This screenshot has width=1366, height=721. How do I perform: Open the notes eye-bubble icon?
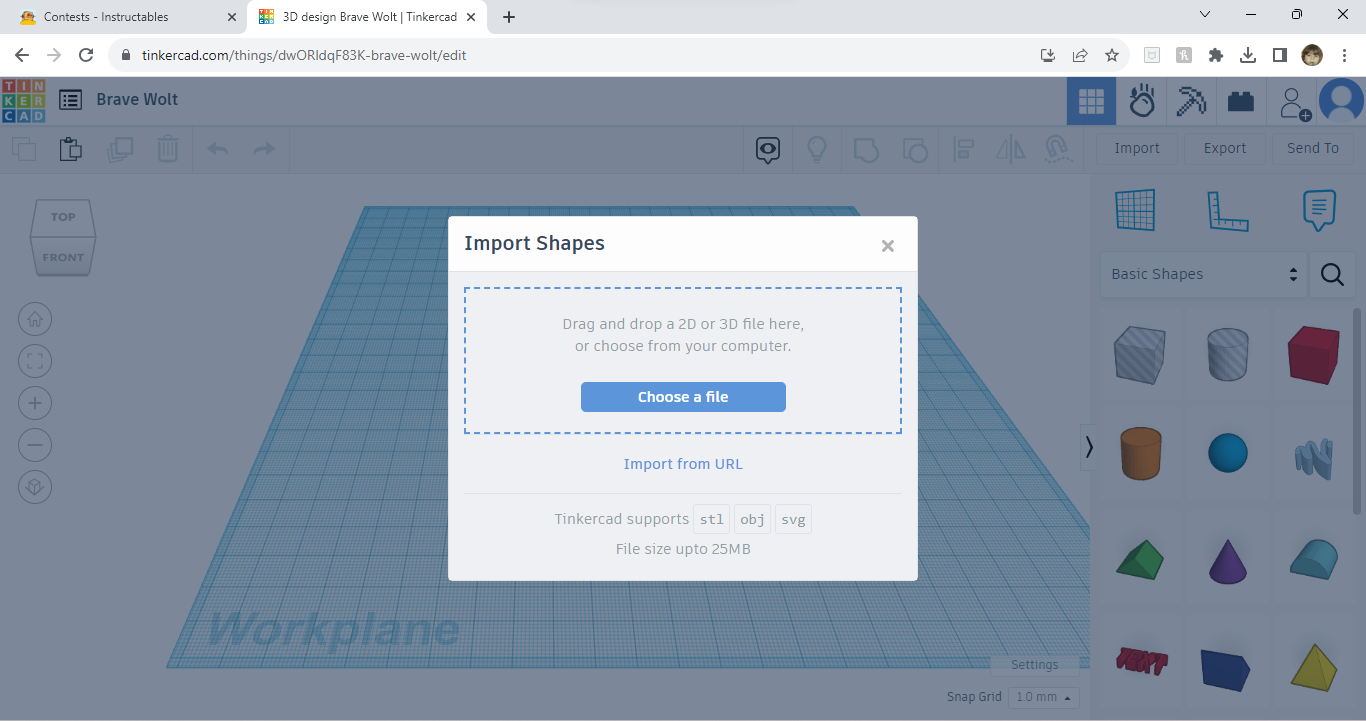click(x=768, y=150)
